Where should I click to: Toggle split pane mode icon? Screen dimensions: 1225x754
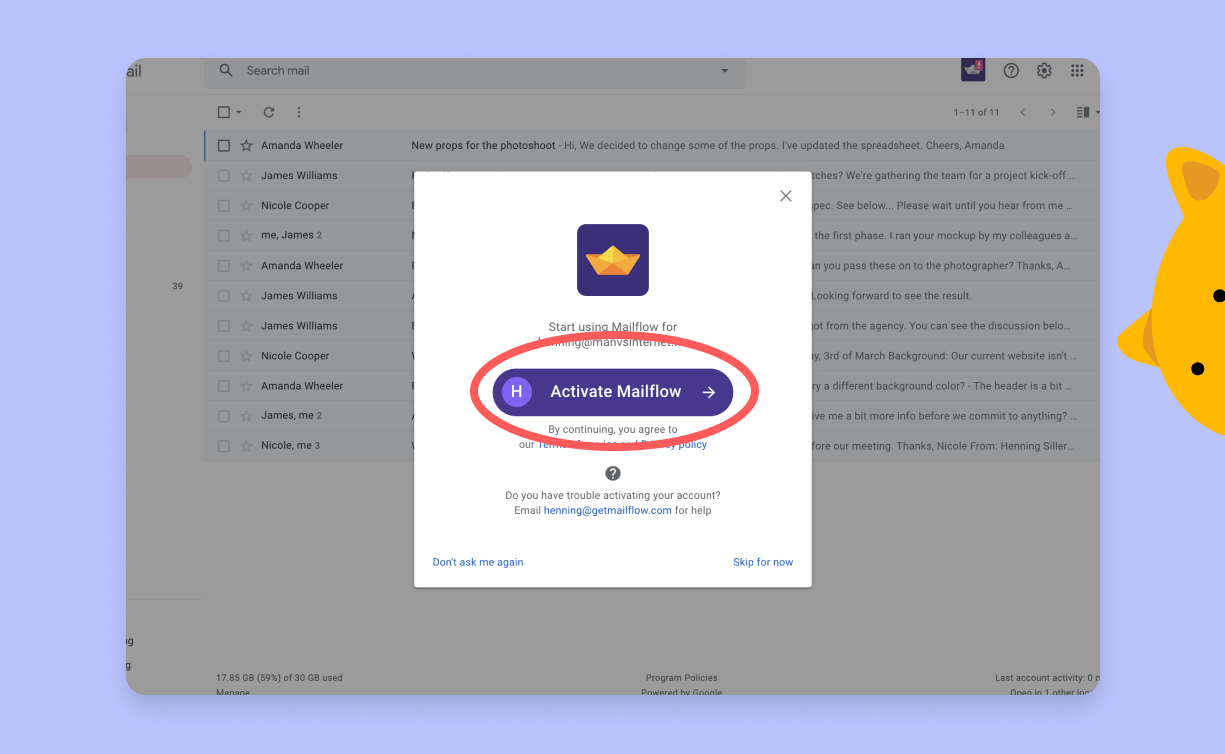point(1082,113)
